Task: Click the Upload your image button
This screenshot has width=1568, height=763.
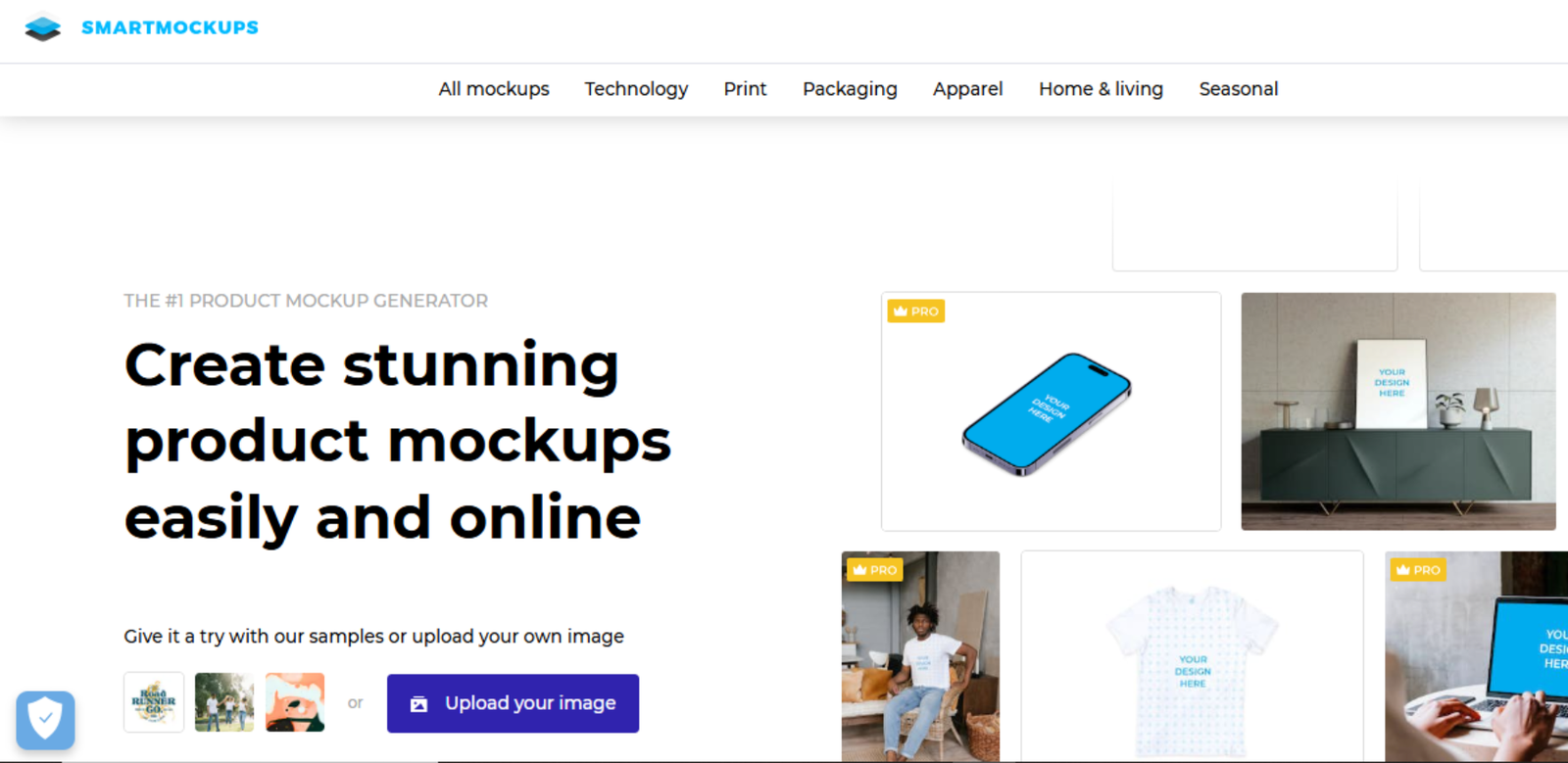Action: (513, 703)
